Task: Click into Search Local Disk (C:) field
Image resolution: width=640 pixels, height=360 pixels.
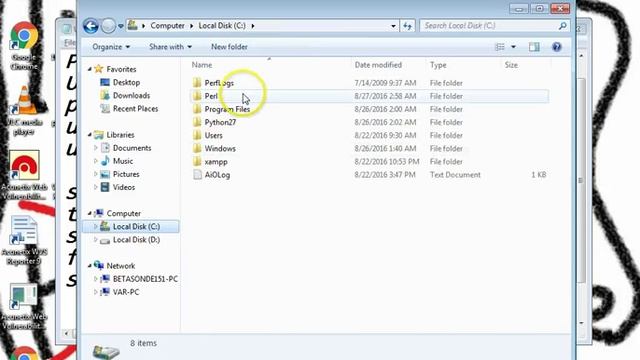Action: click(489, 26)
